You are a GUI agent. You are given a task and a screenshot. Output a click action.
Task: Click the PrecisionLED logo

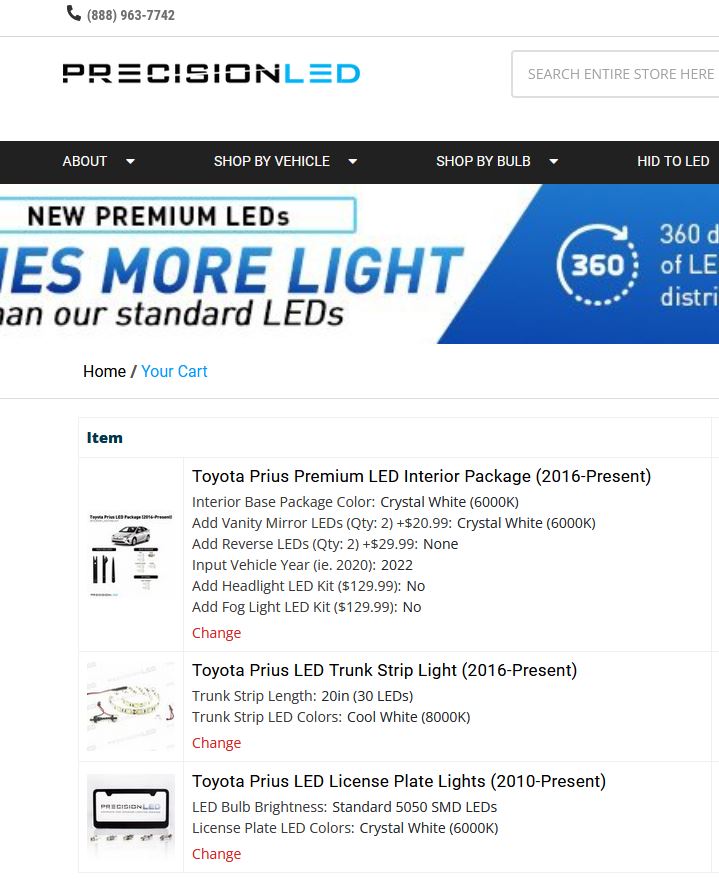pyautogui.click(x=211, y=73)
